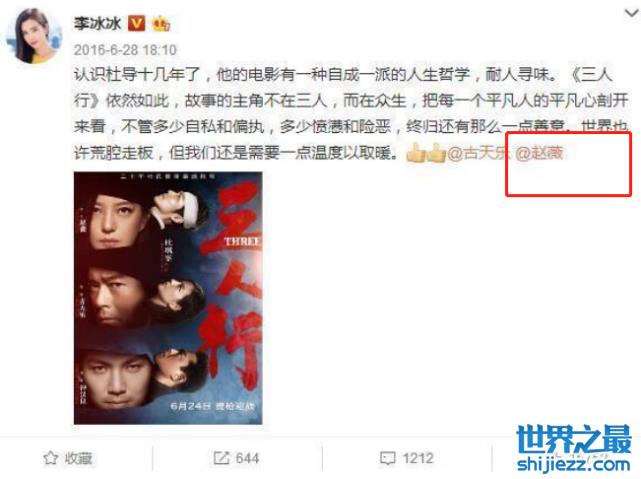
Task: Click the comment bubble icon
Action: click(x=388, y=458)
